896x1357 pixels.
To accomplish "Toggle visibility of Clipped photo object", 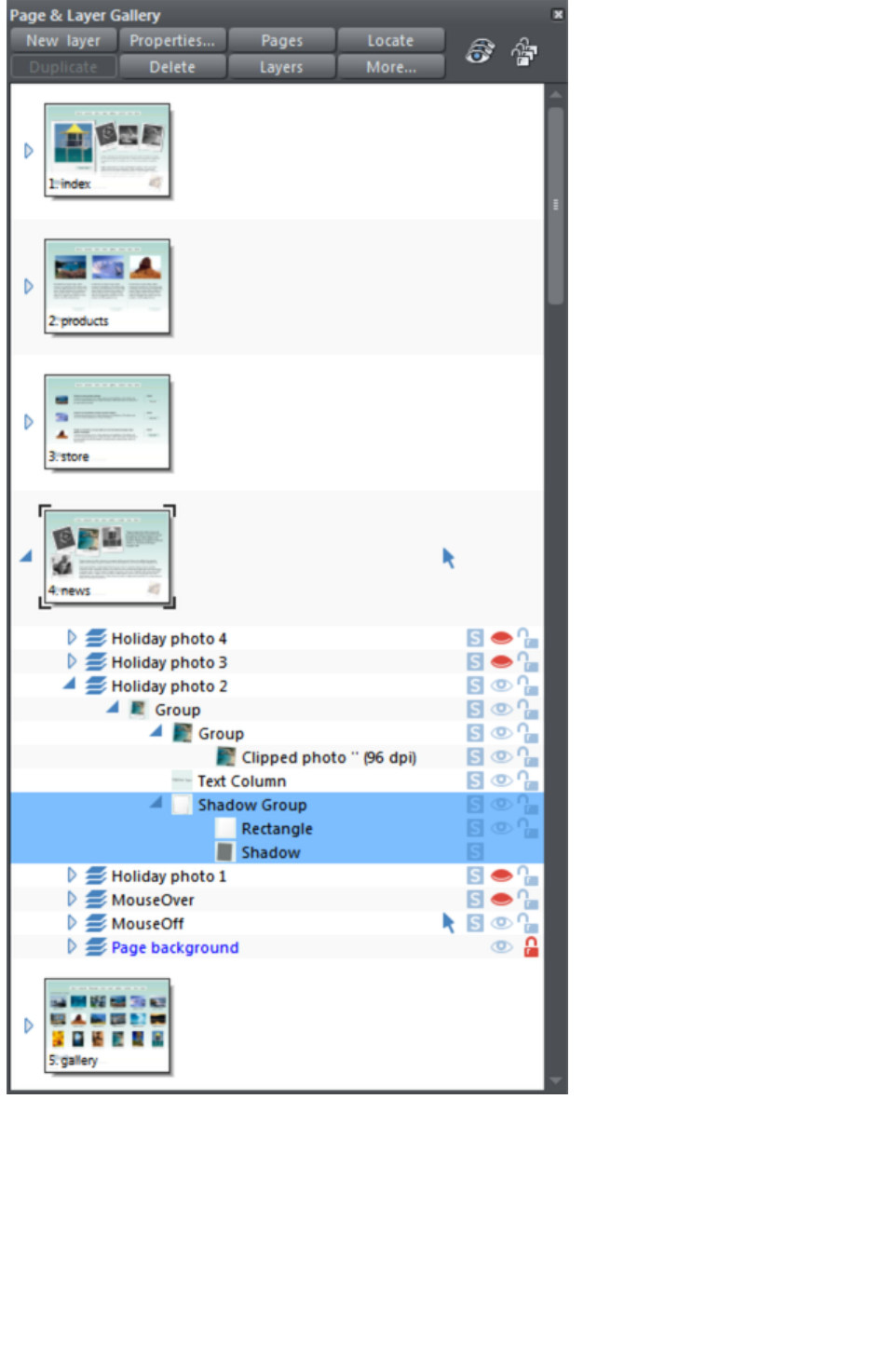I will coord(501,757).
